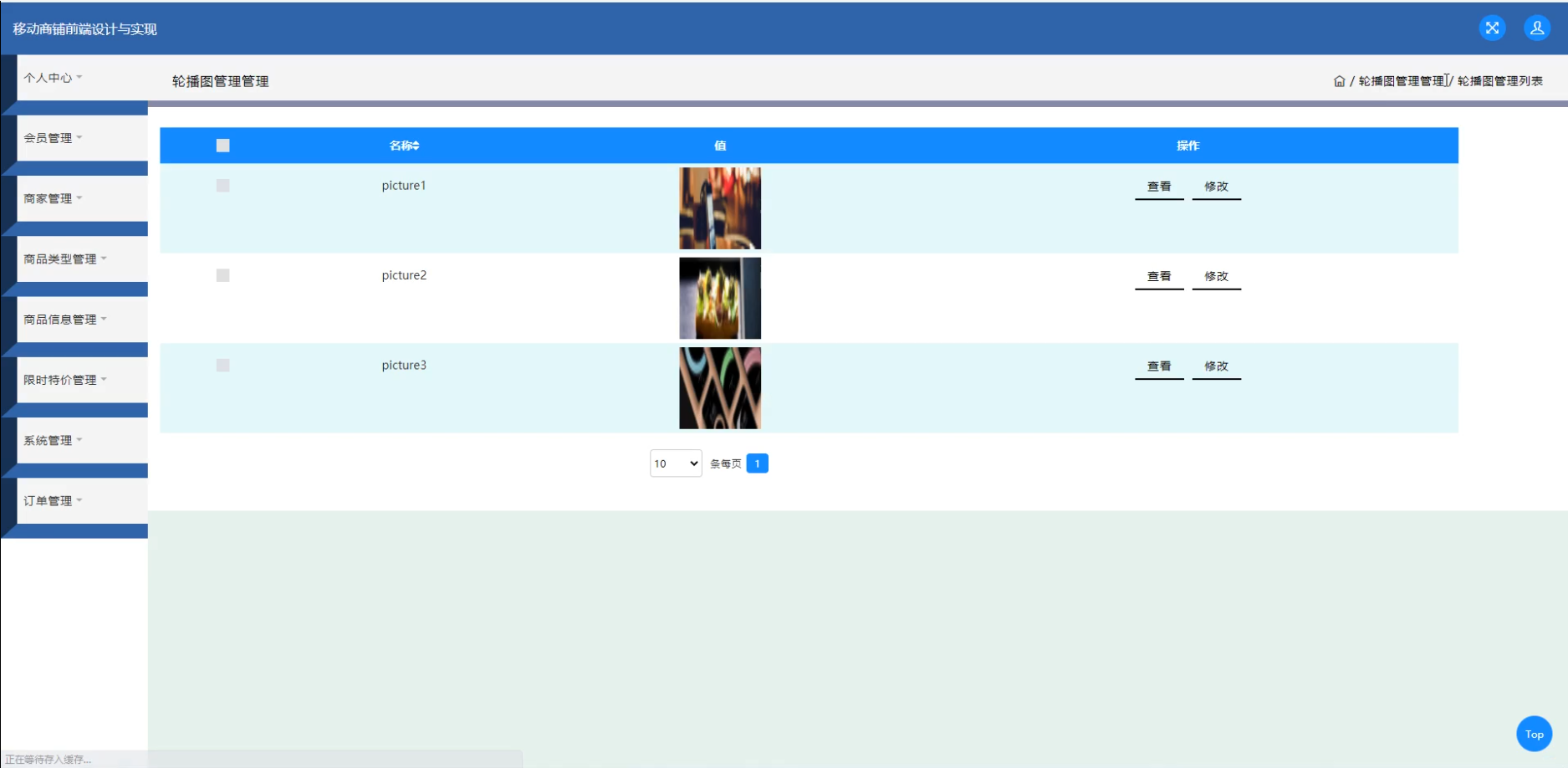The image size is (1568, 768).
Task: Click the Top scroll-back button
Action: pyautogui.click(x=1534, y=734)
